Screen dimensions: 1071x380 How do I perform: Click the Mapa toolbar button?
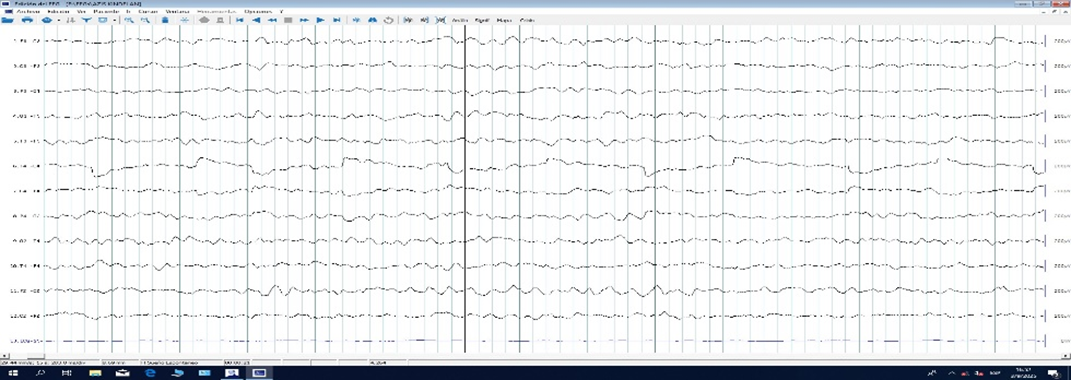click(x=505, y=21)
